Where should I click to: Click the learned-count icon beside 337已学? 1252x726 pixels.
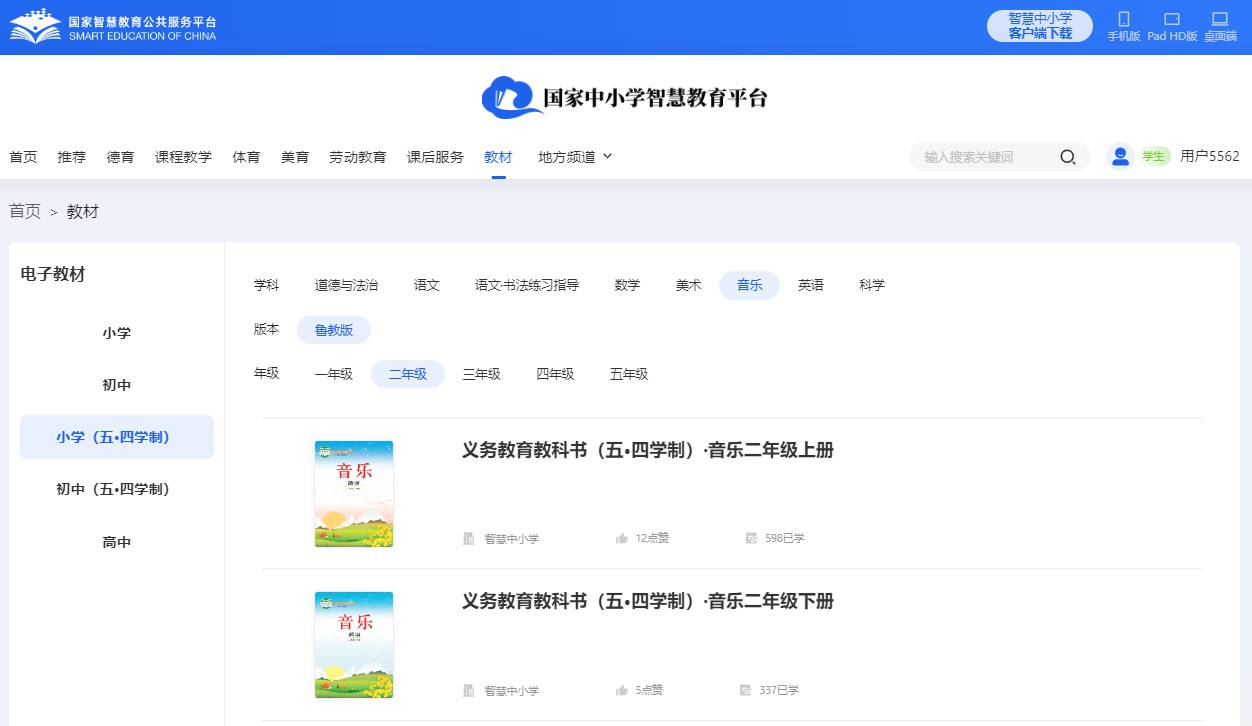click(x=745, y=690)
